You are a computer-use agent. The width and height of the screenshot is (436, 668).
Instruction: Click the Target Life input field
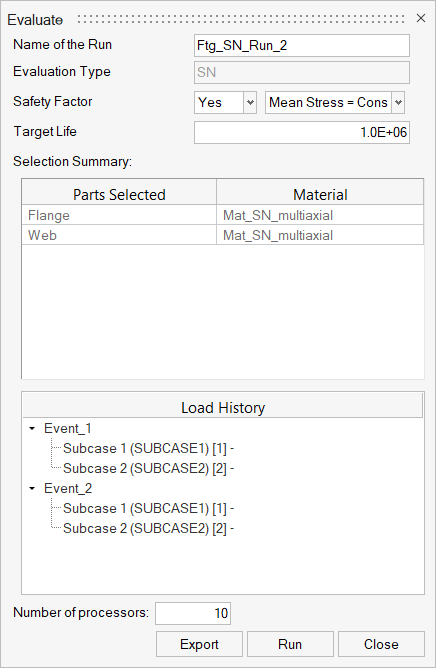pyautogui.click(x=302, y=132)
